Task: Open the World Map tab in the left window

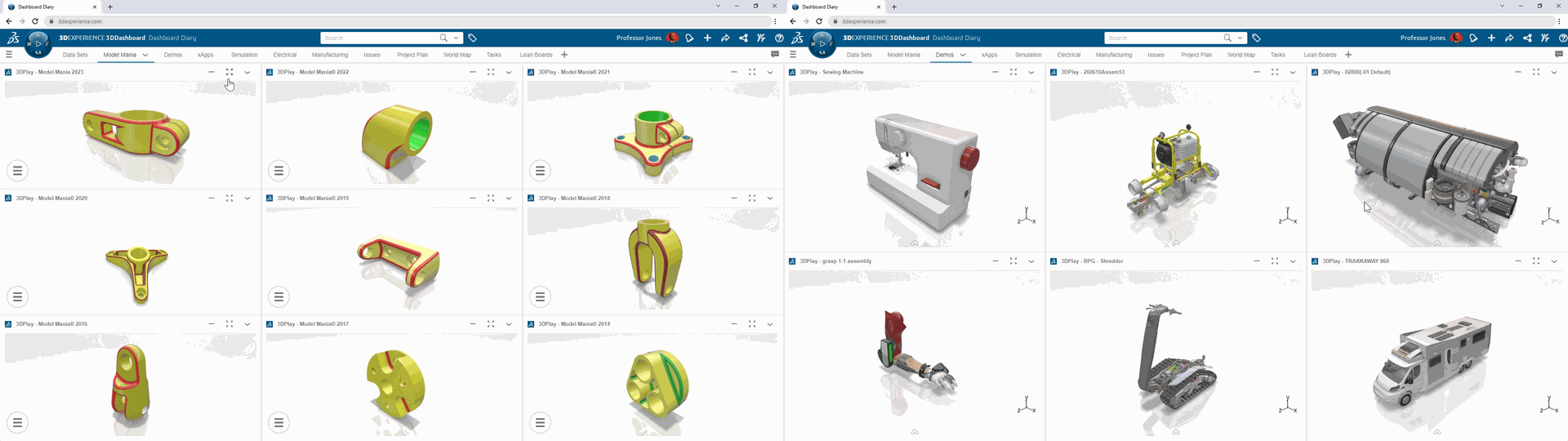Action: [457, 55]
